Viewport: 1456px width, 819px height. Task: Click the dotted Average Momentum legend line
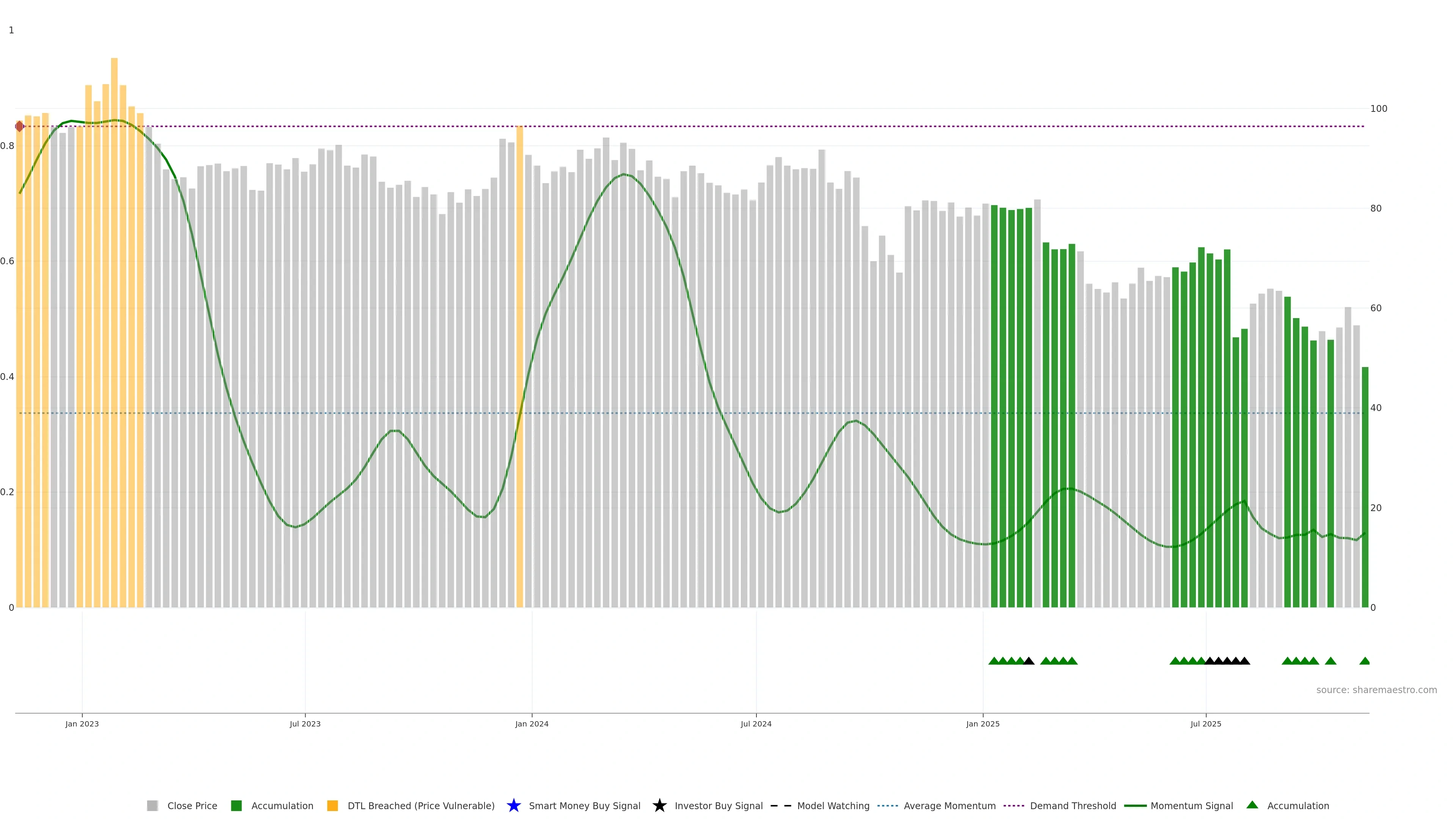click(887, 805)
